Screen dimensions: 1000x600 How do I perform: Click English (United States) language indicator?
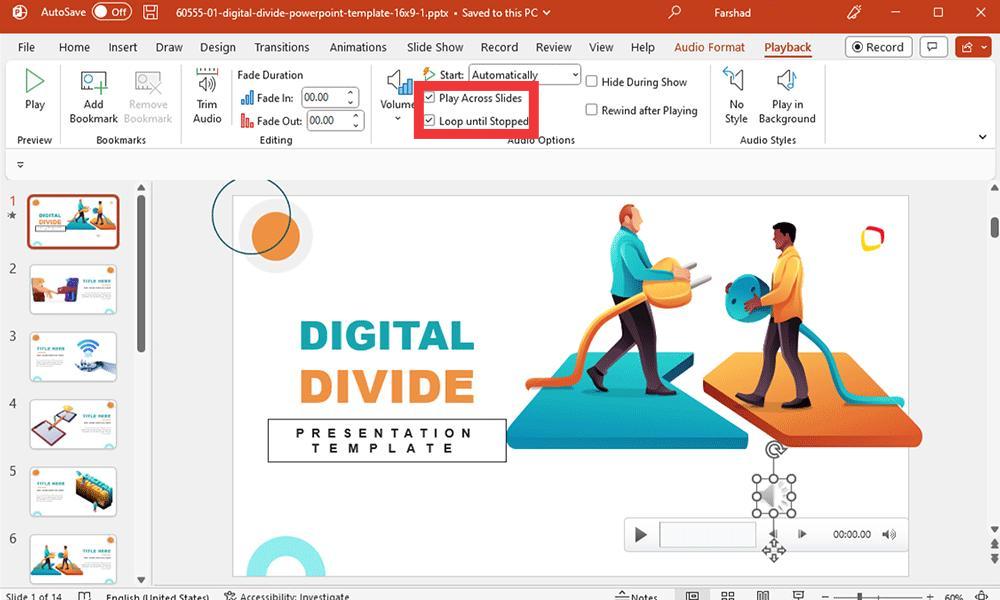pos(158,596)
